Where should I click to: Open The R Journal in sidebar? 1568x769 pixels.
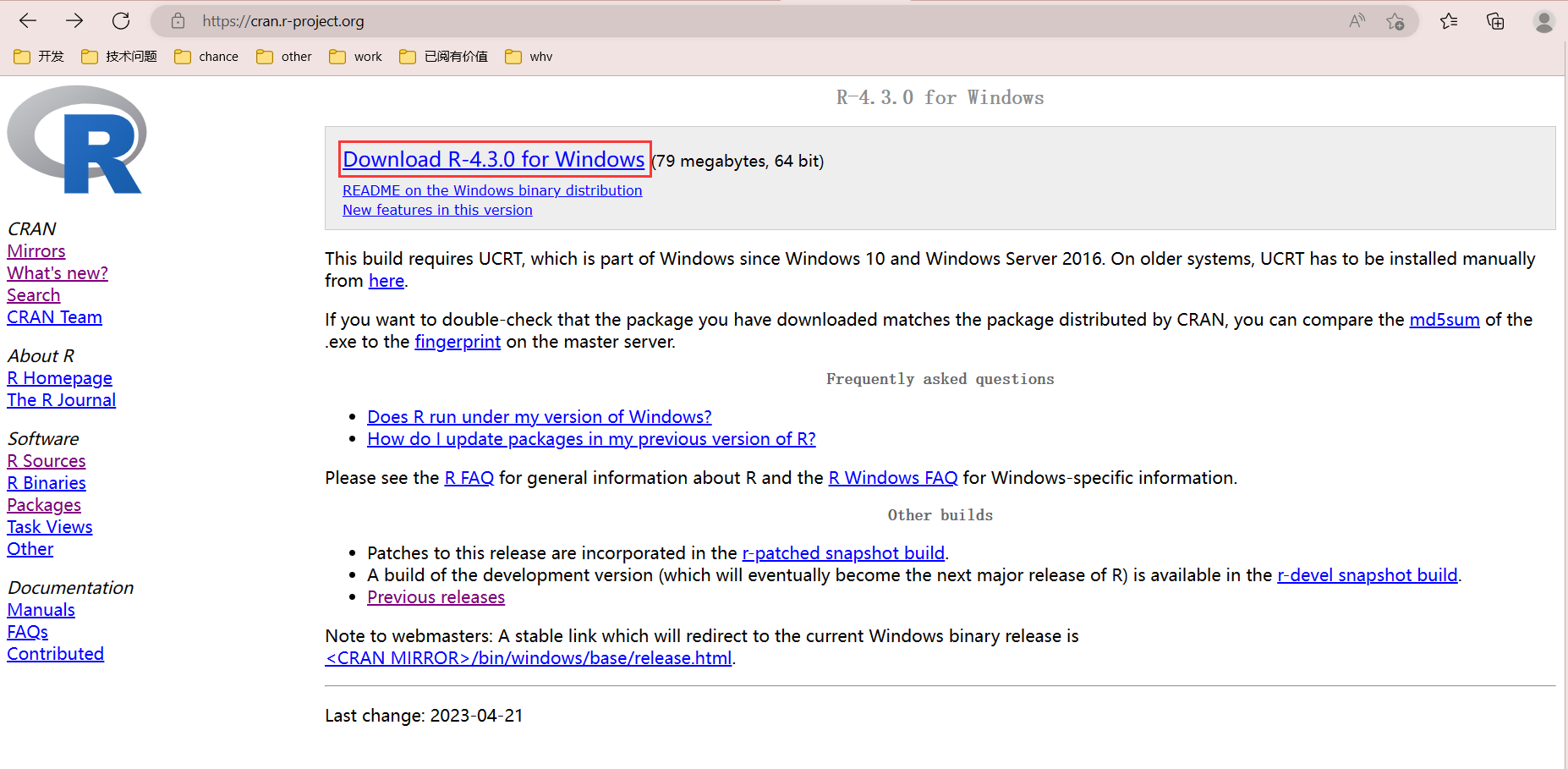pyautogui.click(x=62, y=400)
